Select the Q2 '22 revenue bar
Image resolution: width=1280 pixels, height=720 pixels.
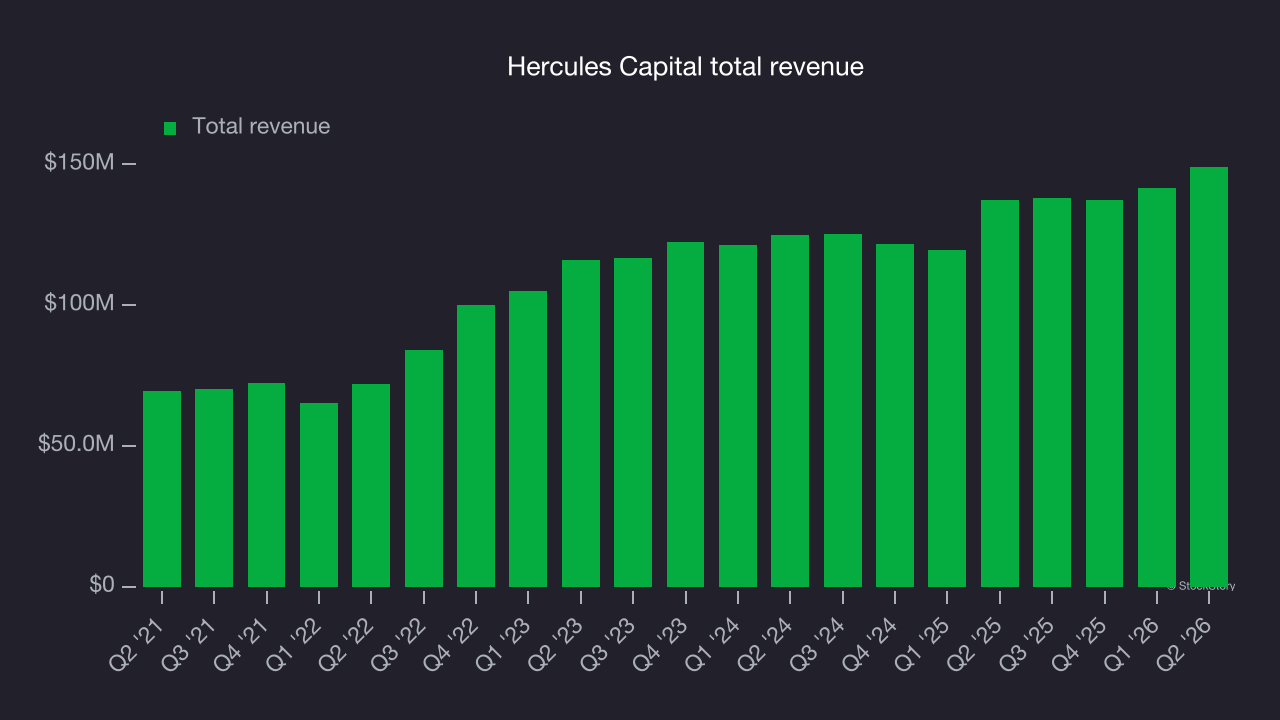tap(371, 485)
